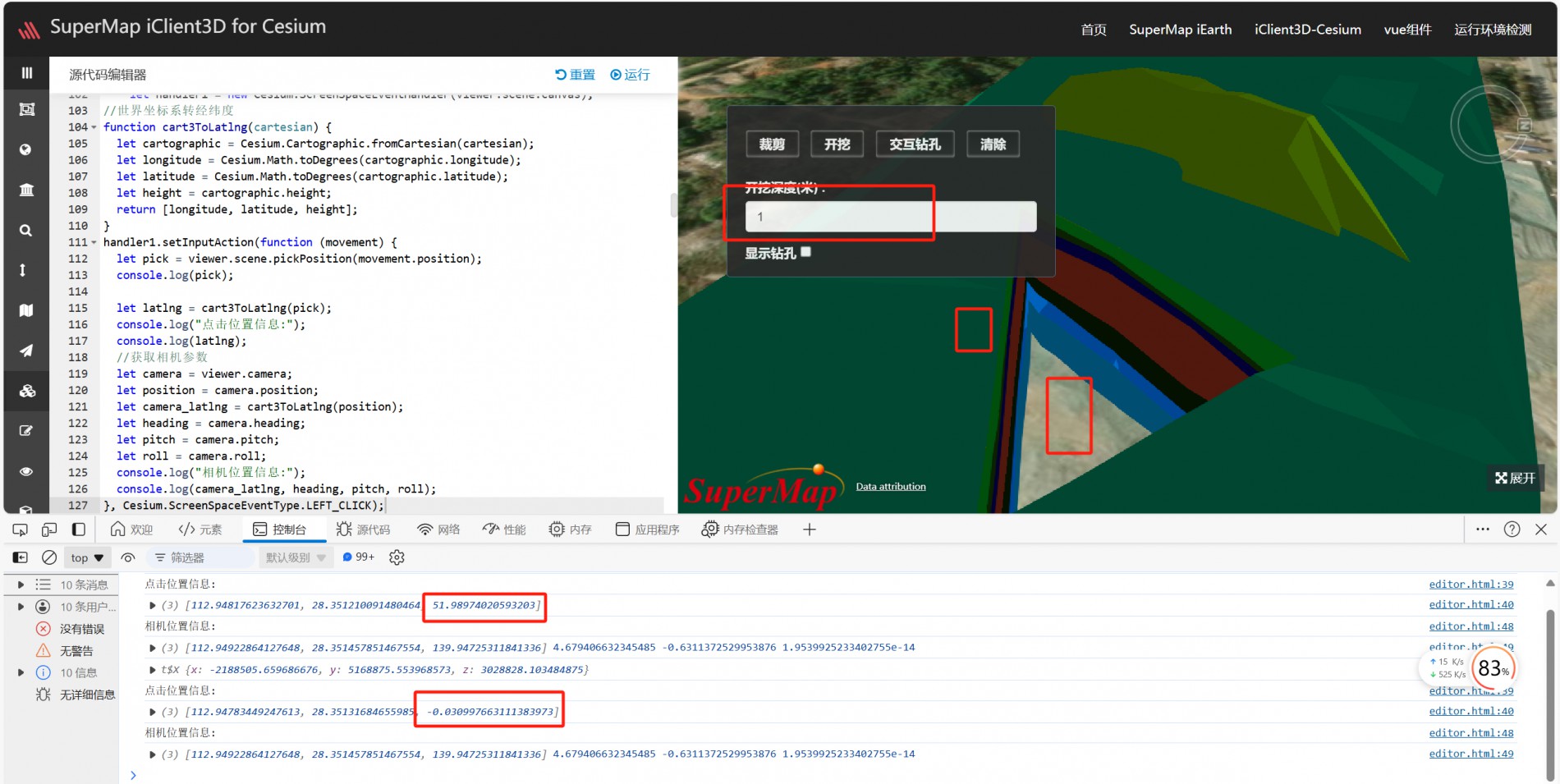Switch to the 内存 DevTools tab

pyautogui.click(x=570, y=530)
